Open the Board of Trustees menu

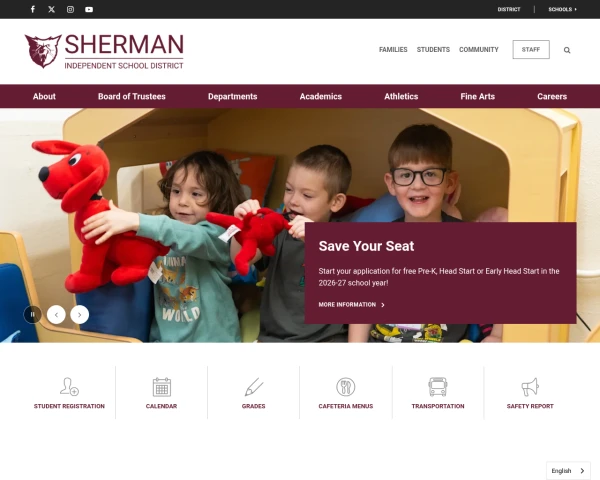coord(132,96)
